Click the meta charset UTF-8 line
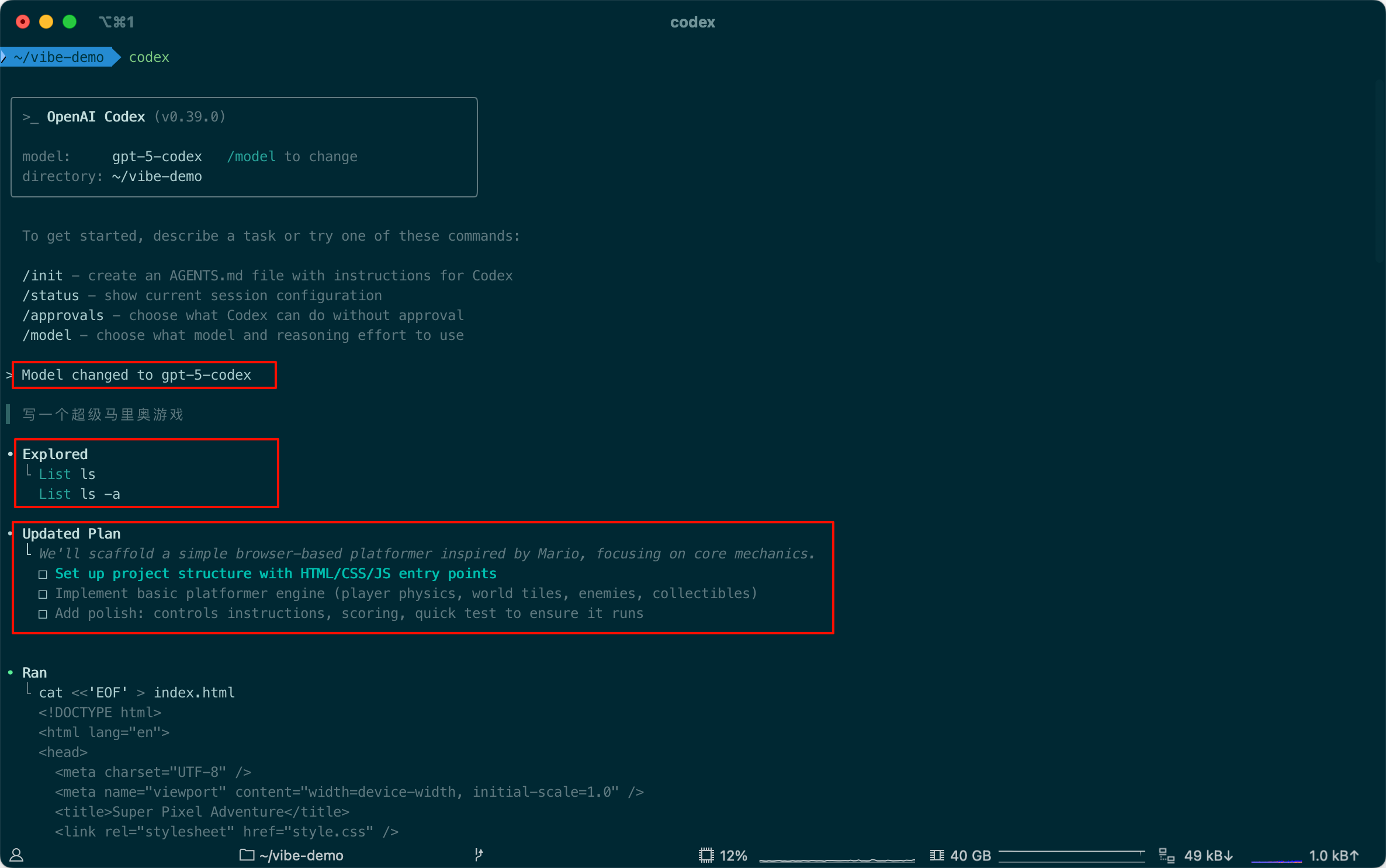The image size is (1386, 868). point(153,772)
